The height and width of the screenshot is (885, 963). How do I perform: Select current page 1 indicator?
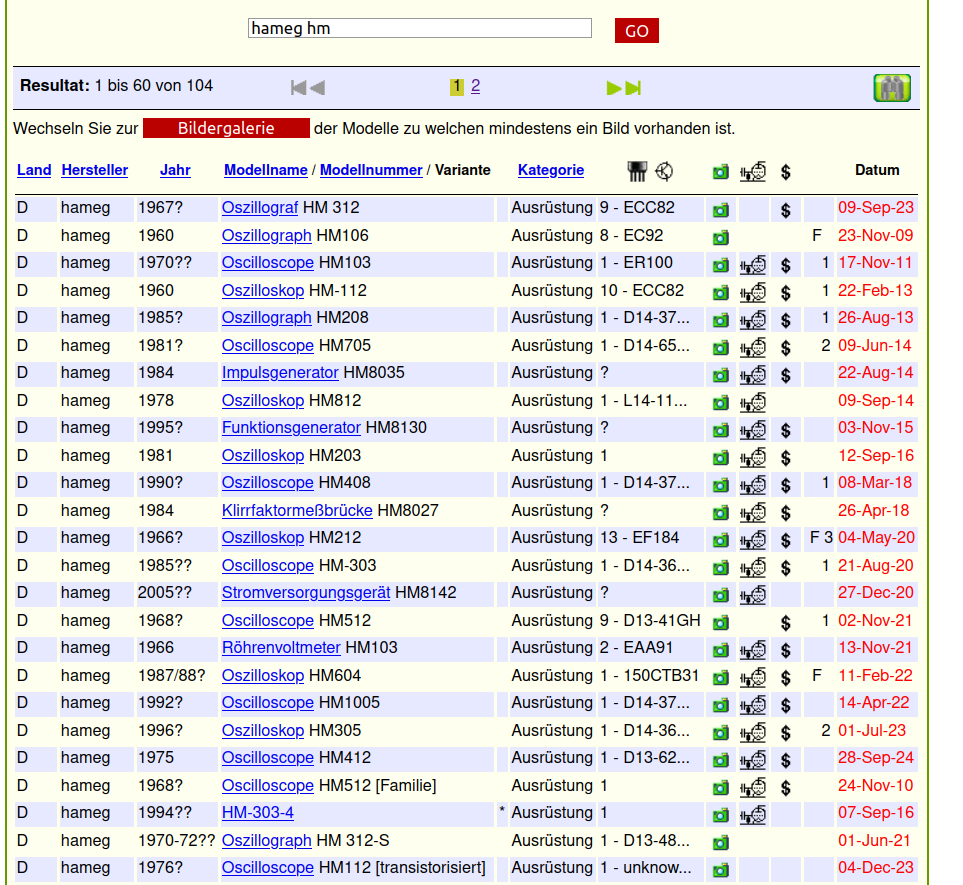(456, 87)
